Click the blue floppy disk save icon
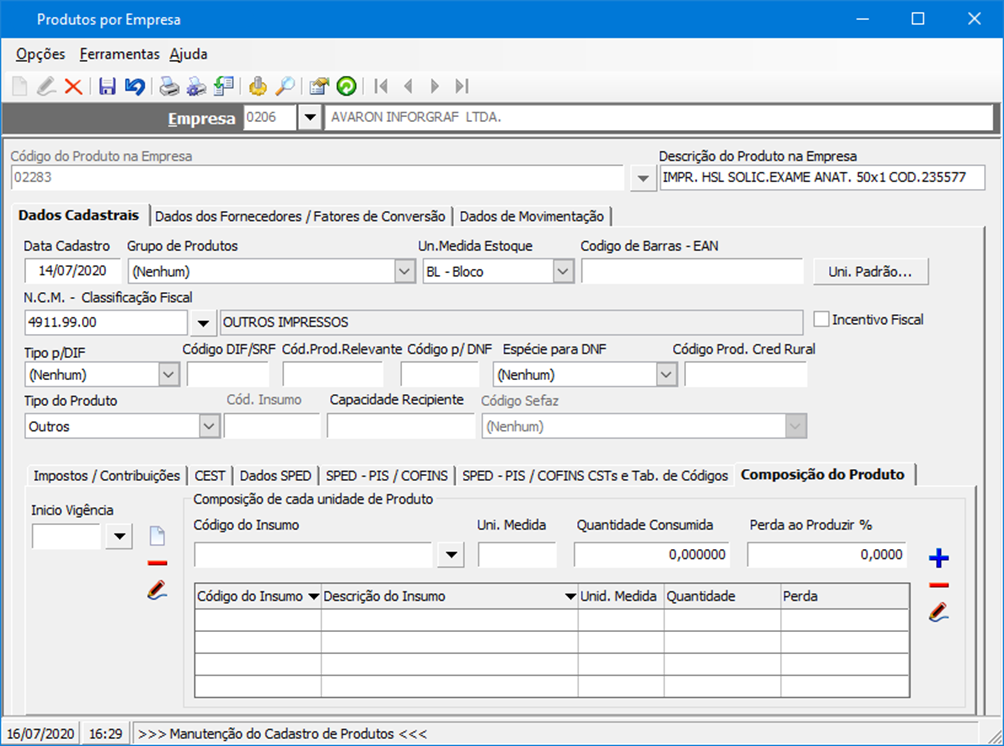 (x=107, y=86)
